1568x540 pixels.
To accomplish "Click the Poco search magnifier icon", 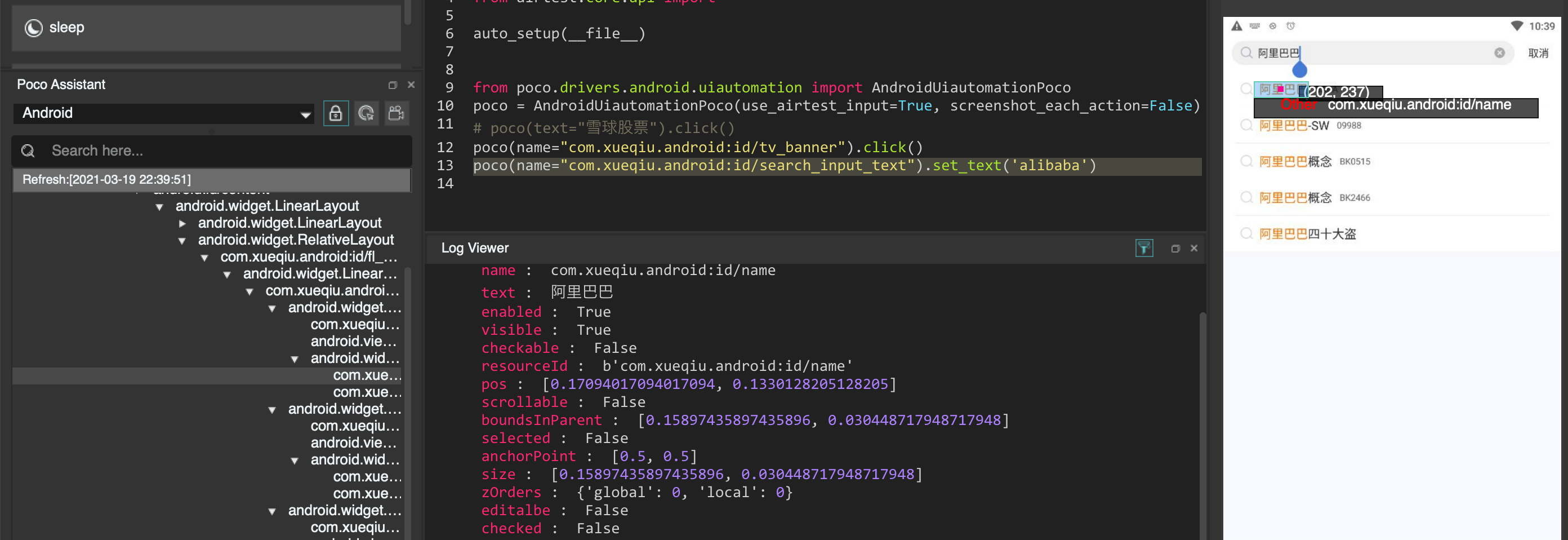I will (x=28, y=151).
